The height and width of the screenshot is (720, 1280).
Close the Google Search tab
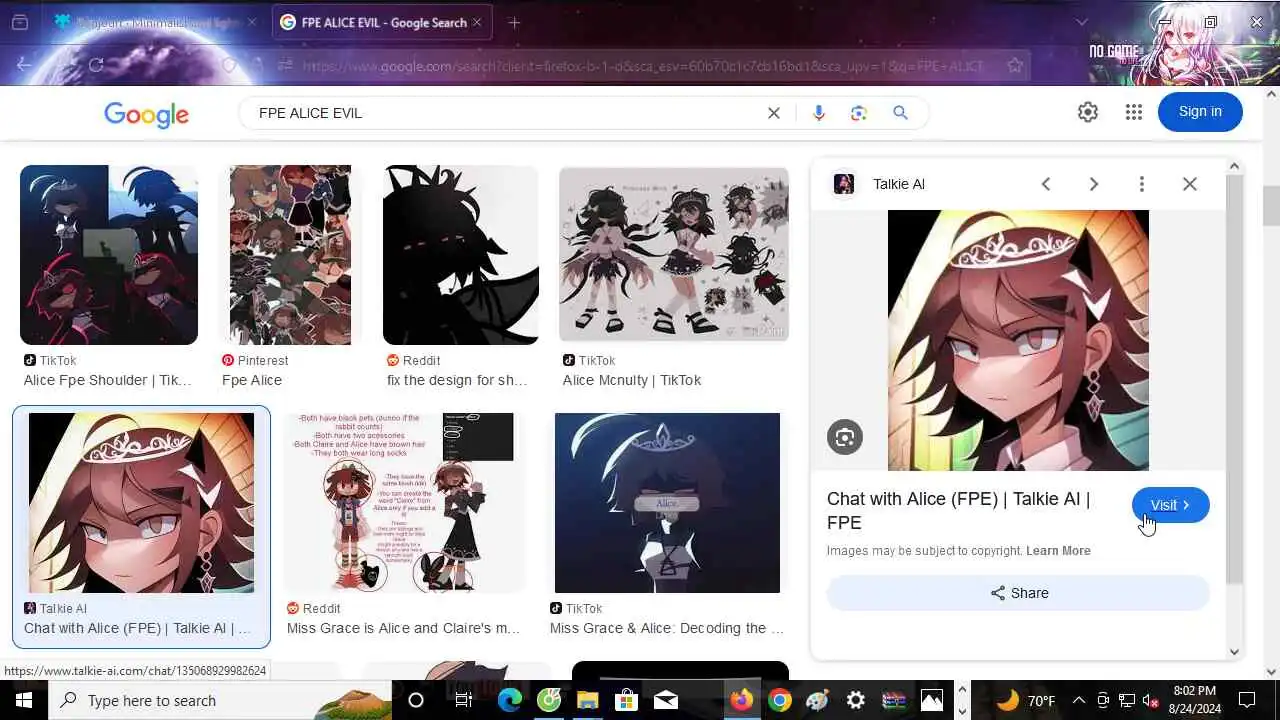pos(476,22)
